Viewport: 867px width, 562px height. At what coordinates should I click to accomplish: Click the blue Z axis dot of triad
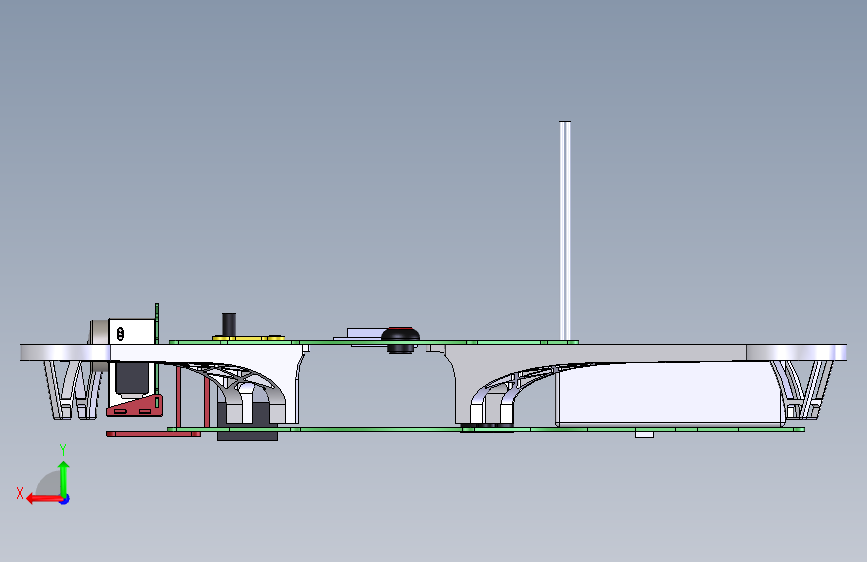[x=65, y=499]
